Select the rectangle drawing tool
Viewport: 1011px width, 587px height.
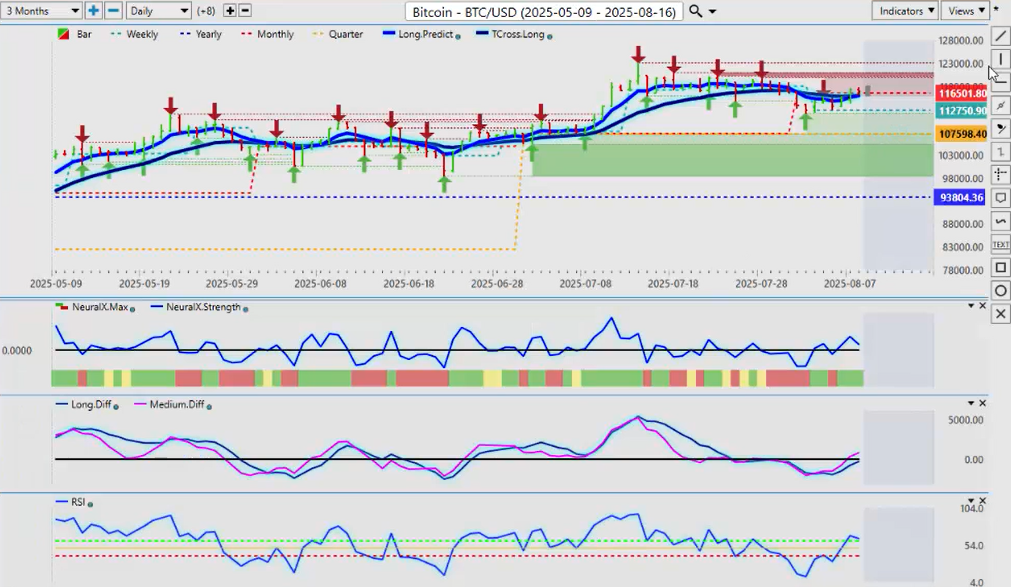click(1001, 268)
